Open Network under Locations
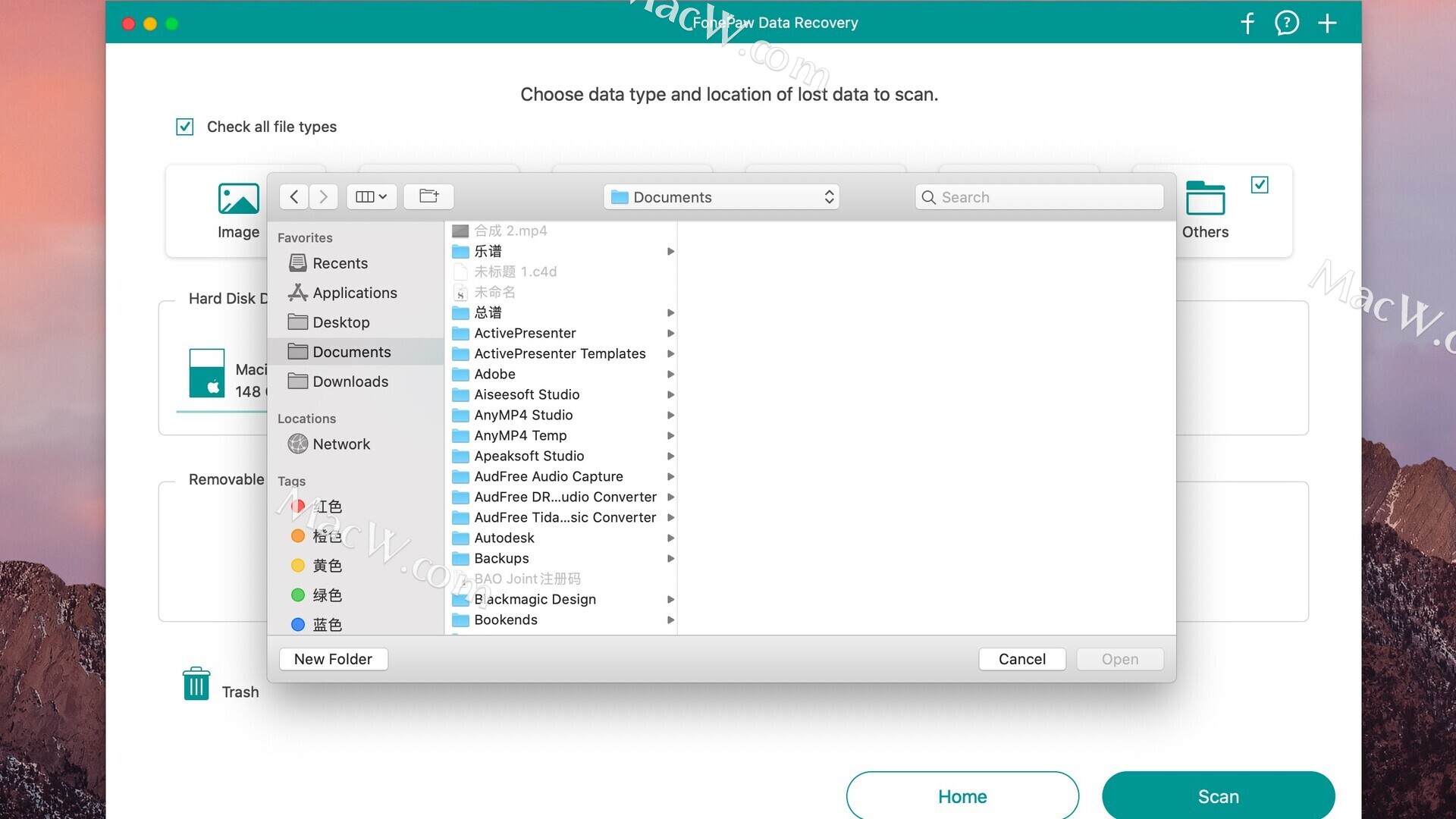The image size is (1456, 819). click(356, 444)
